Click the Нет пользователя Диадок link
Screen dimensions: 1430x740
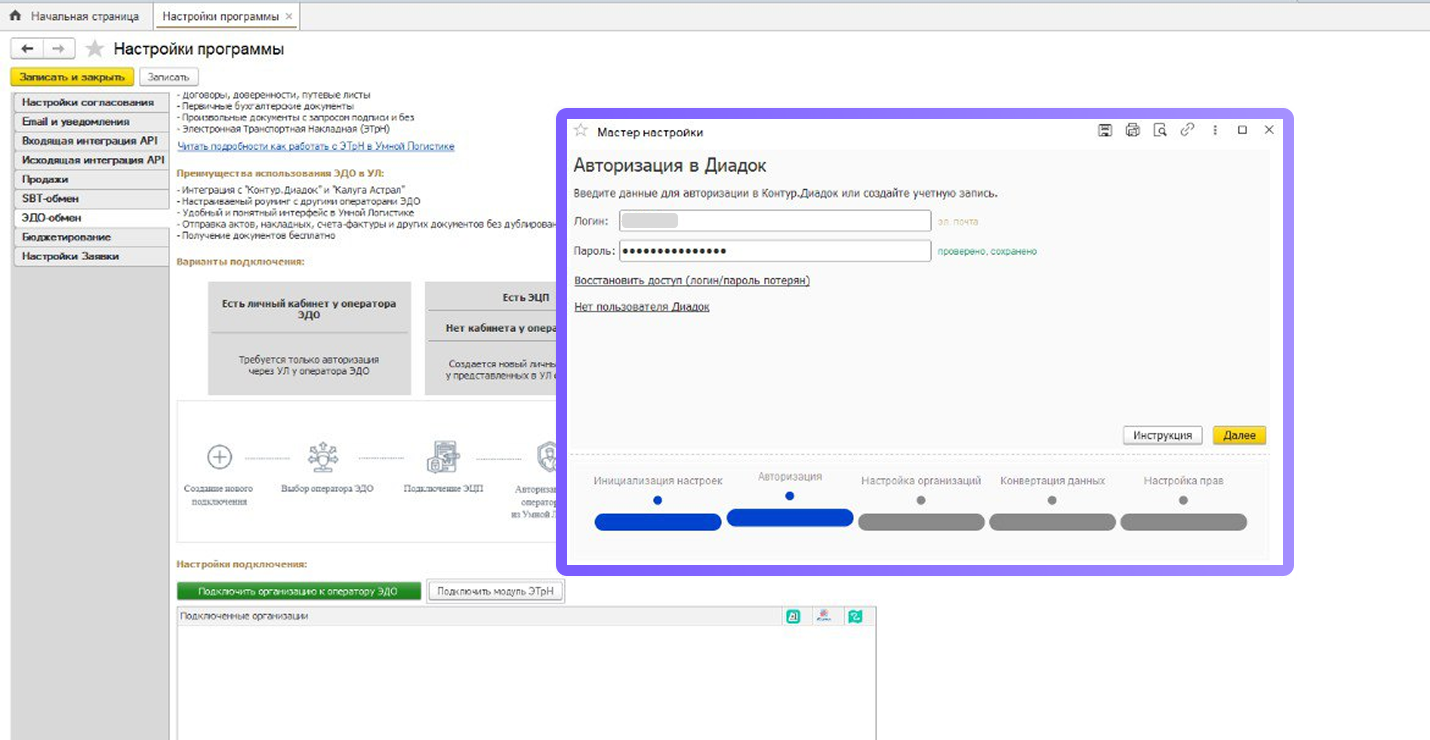(x=642, y=306)
